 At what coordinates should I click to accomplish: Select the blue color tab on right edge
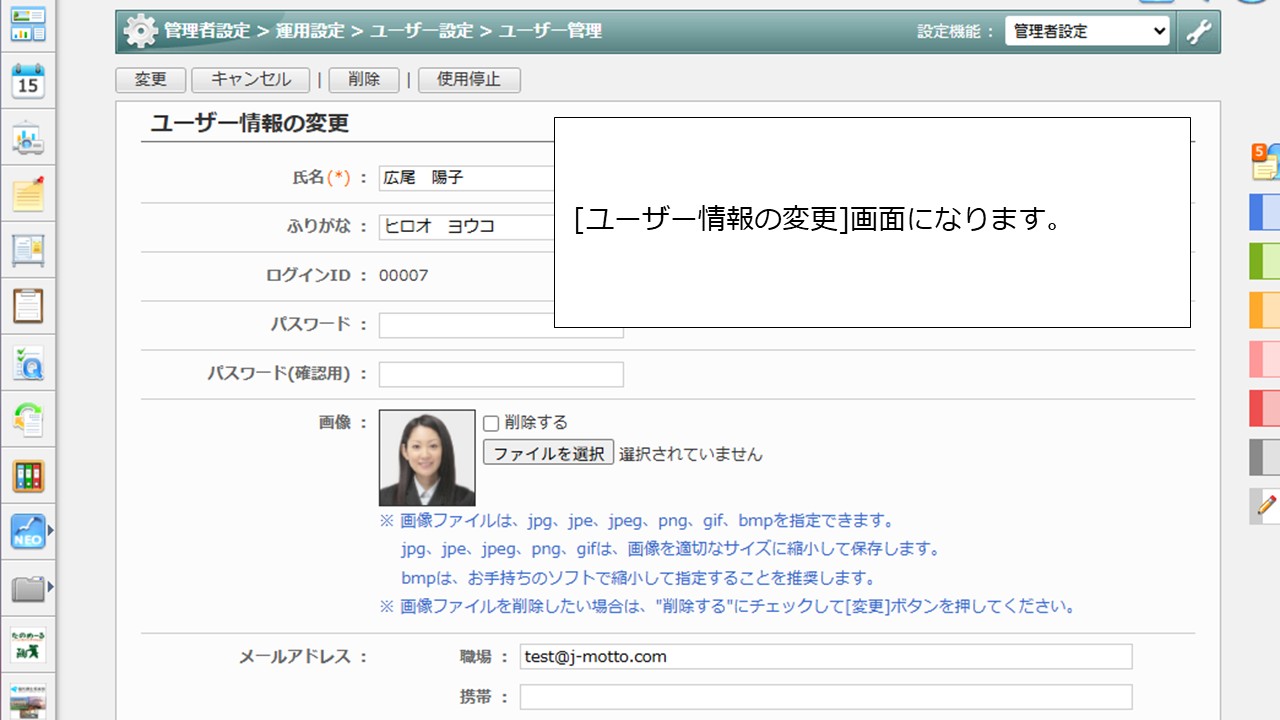pyautogui.click(x=1265, y=212)
